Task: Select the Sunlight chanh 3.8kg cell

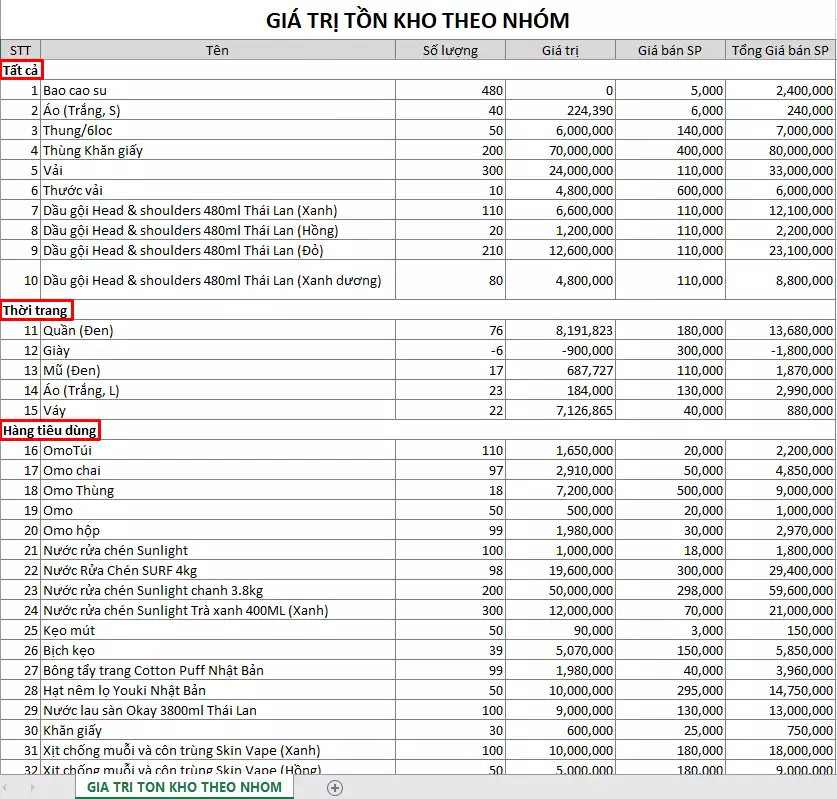Action: click(x=218, y=590)
